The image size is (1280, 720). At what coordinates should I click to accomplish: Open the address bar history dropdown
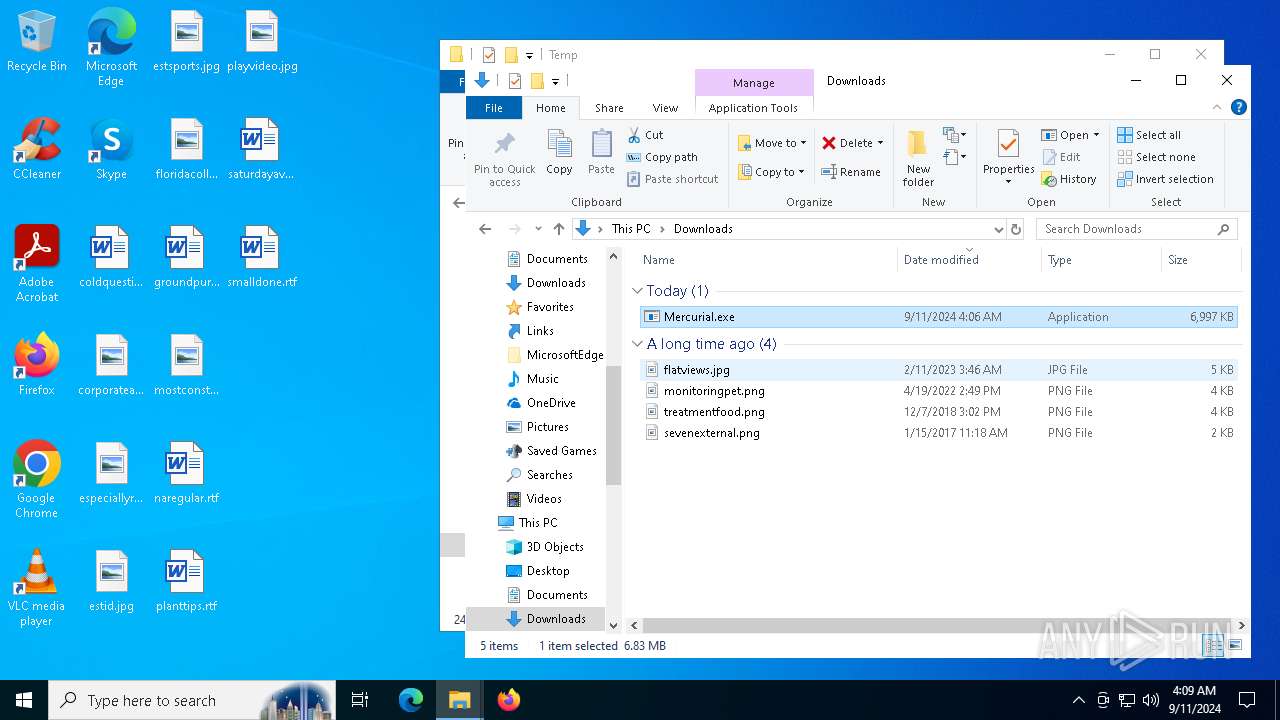click(x=998, y=229)
